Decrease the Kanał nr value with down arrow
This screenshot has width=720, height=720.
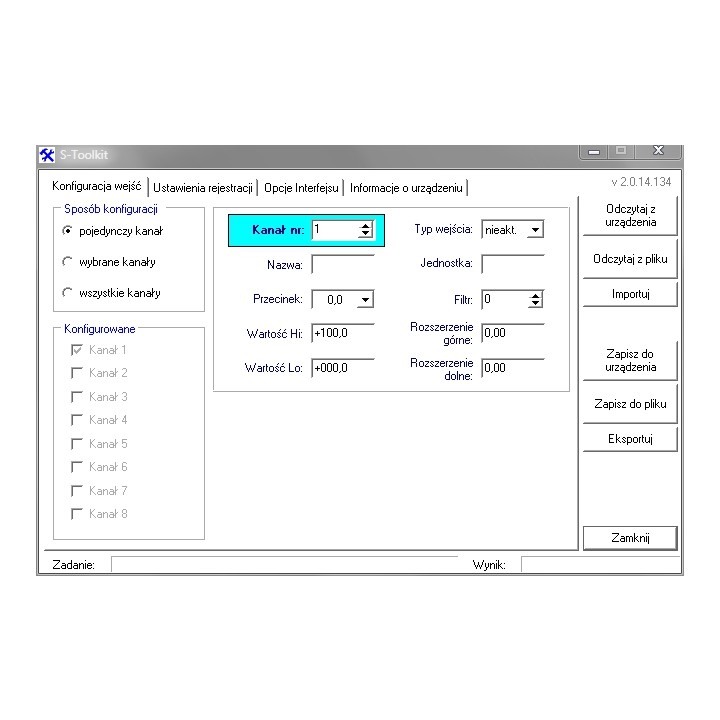point(365,235)
